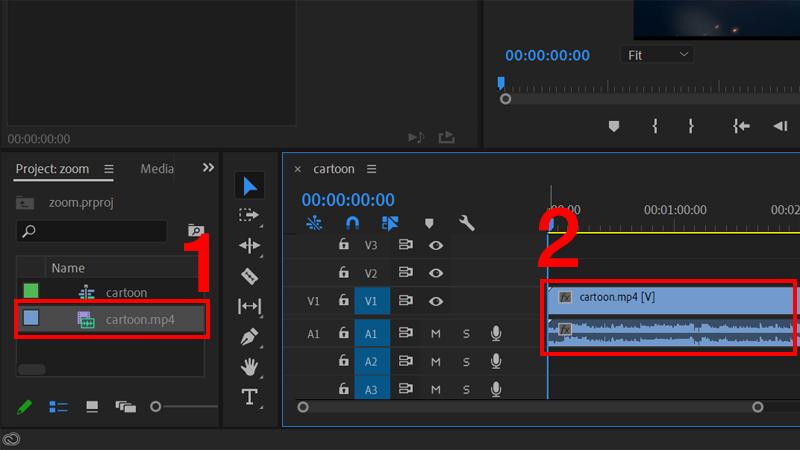Toggle sync lock for track V3
Viewport: 800px width, 450px height.
[406, 244]
